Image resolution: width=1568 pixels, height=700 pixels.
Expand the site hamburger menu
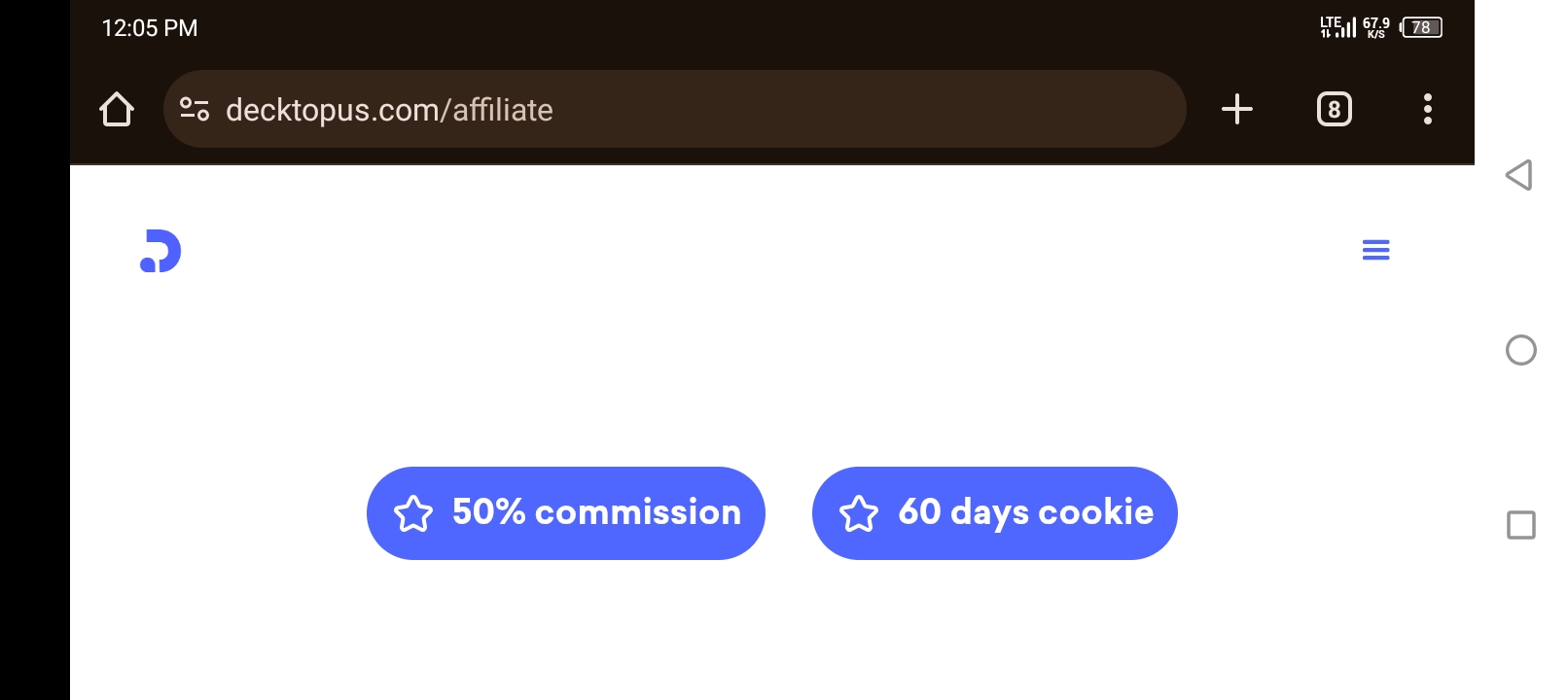[1375, 250]
